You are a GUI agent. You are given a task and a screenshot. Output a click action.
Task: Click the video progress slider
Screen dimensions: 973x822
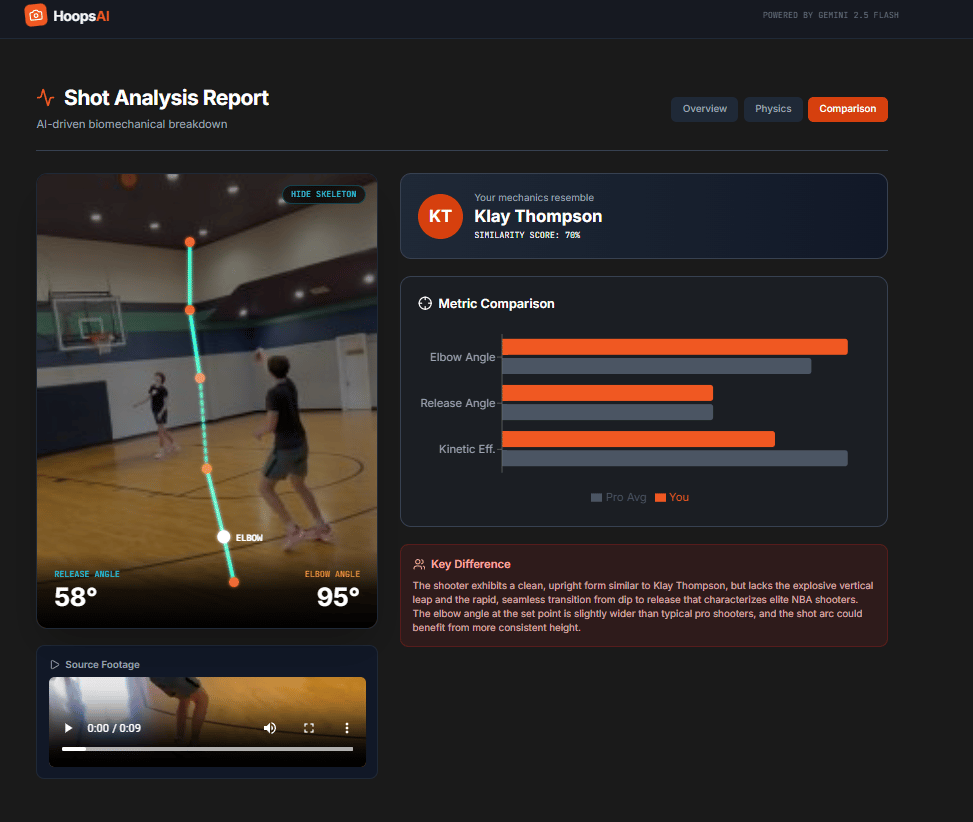point(207,749)
